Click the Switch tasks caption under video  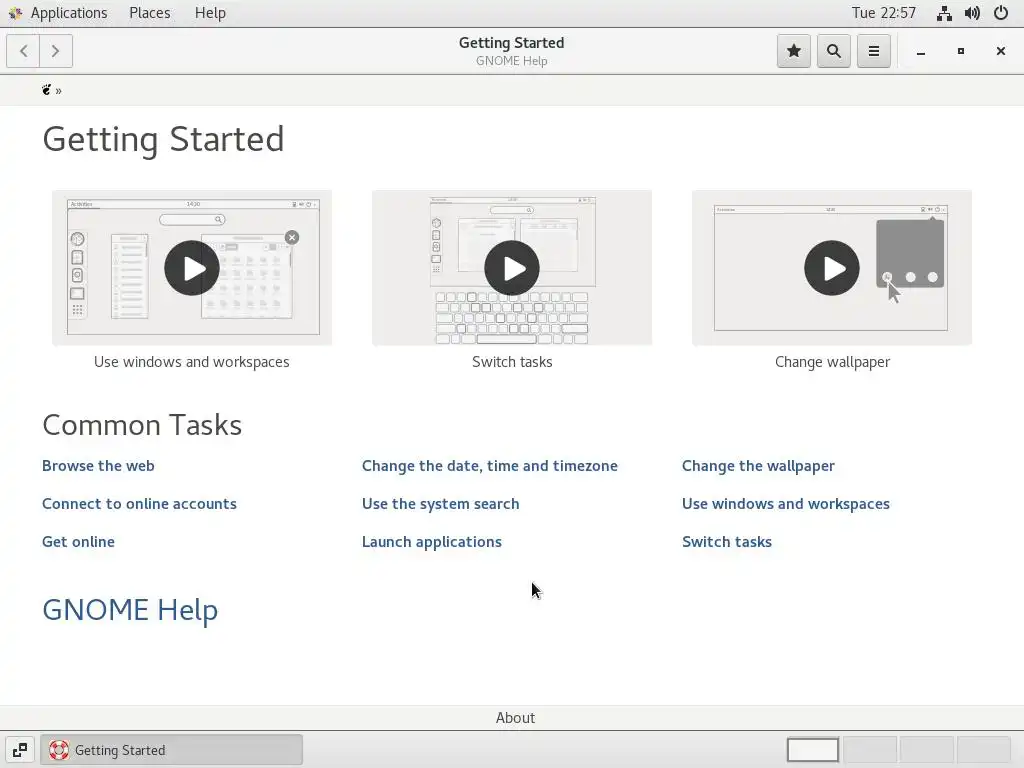pyautogui.click(x=512, y=362)
